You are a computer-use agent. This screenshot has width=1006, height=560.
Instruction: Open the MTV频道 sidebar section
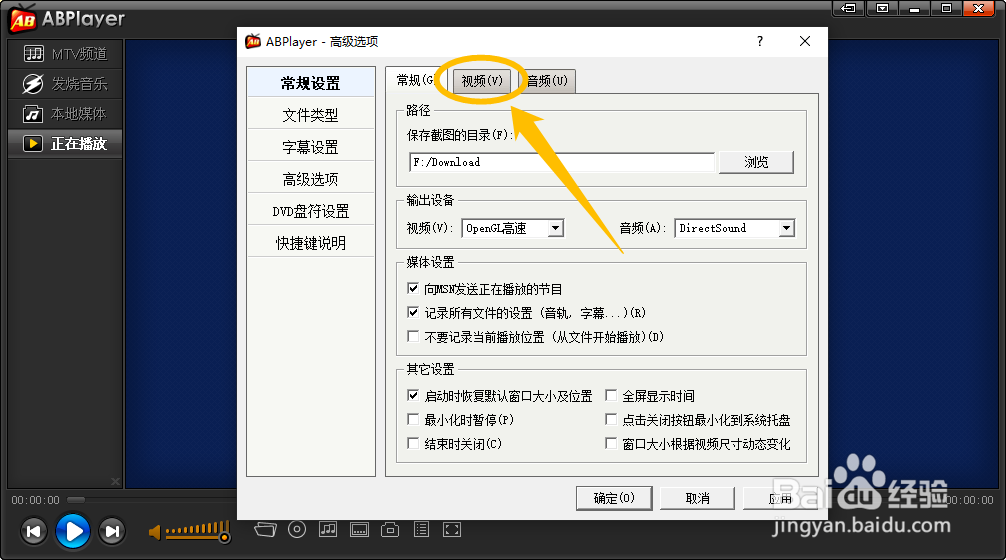65,54
